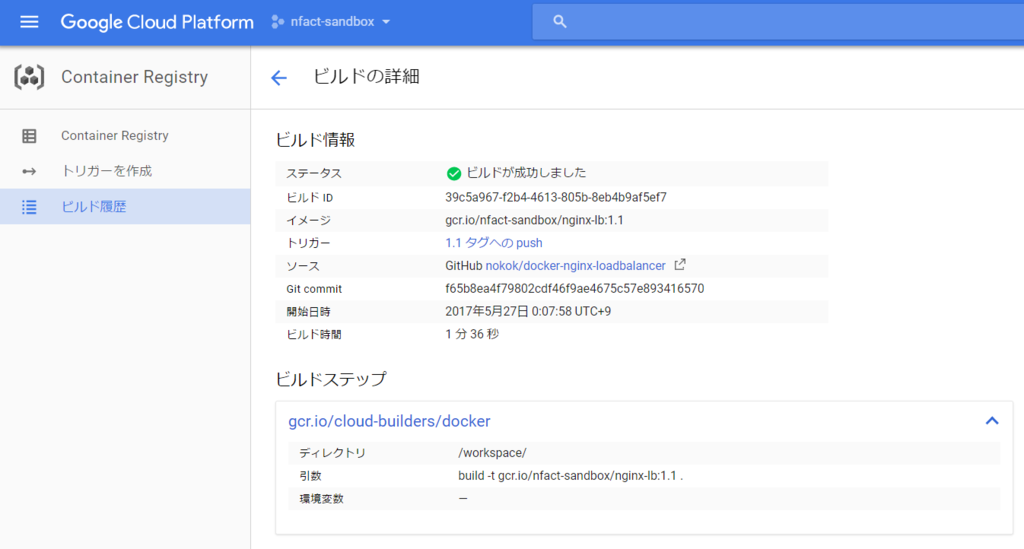
Task: Click the Container Registry table icon
Action: tap(29, 136)
